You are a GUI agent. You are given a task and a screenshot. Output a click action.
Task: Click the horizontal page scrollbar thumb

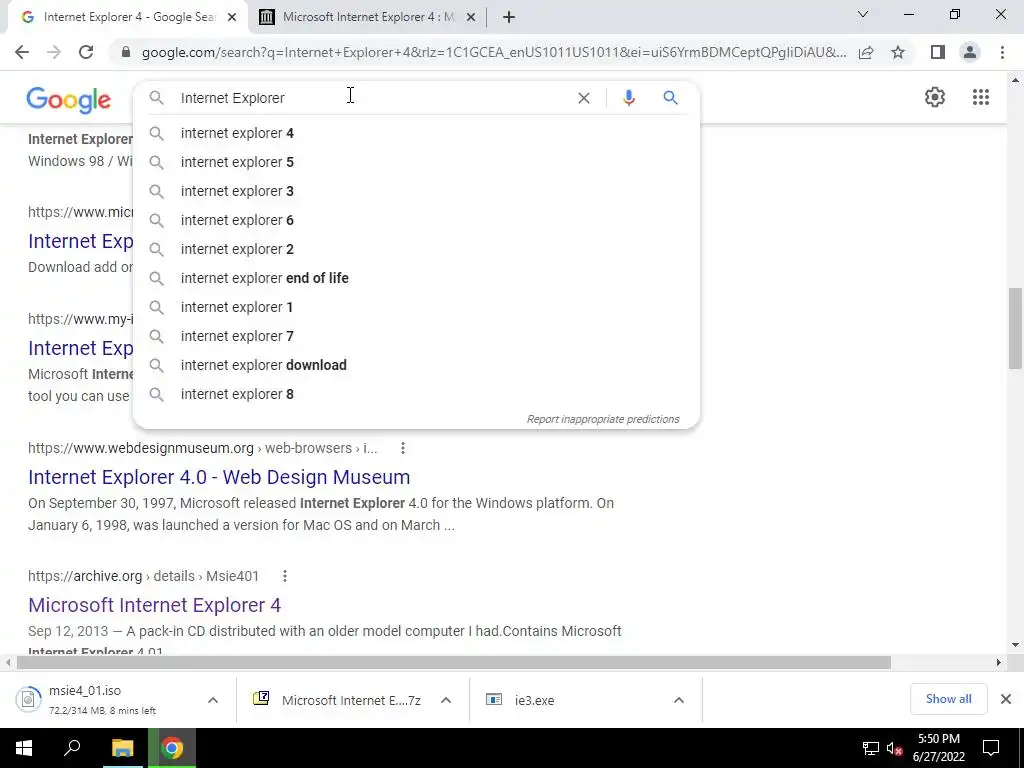(x=454, y=663)
